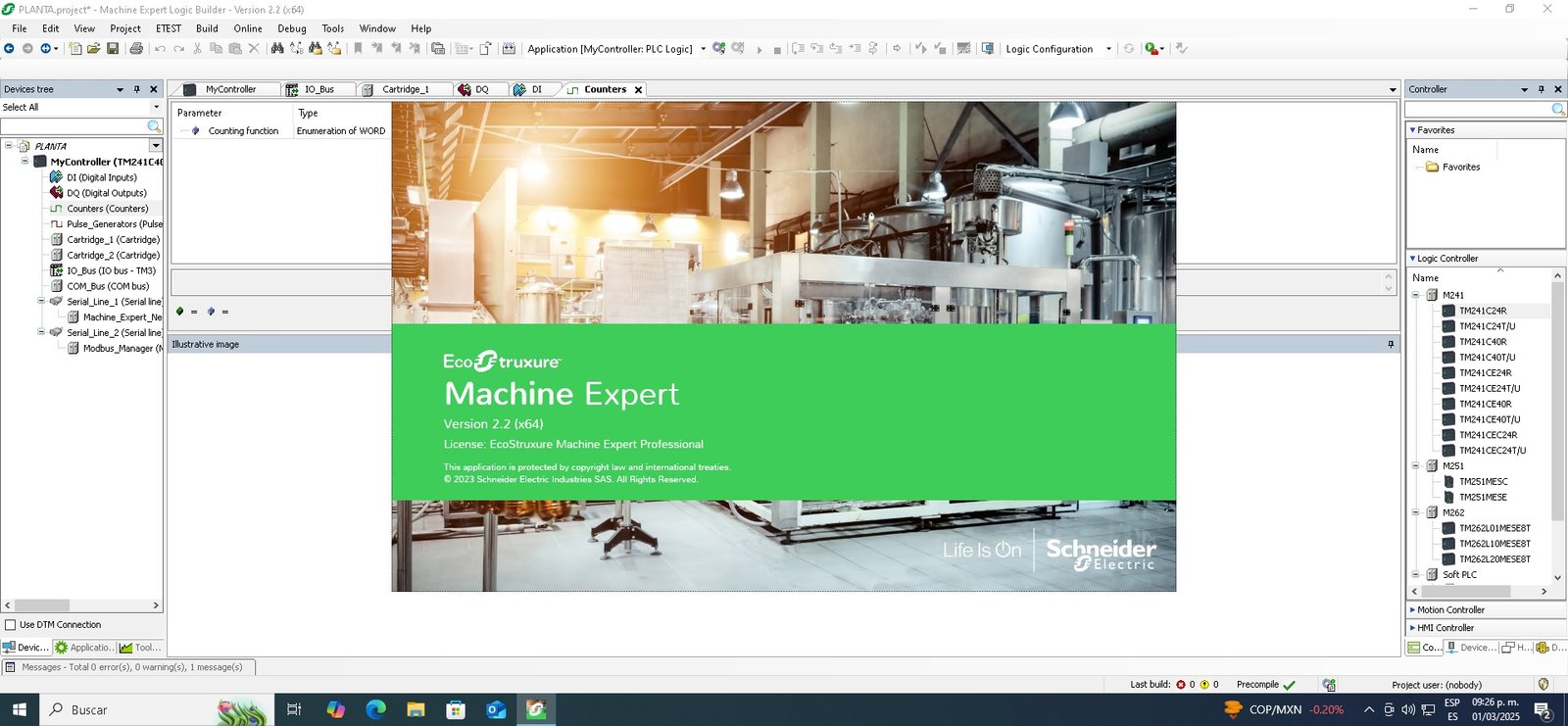The width and height of the screenshot is (1568, 726).
Task: Open Outlook from the taskbar
Action: pos(496,709)
